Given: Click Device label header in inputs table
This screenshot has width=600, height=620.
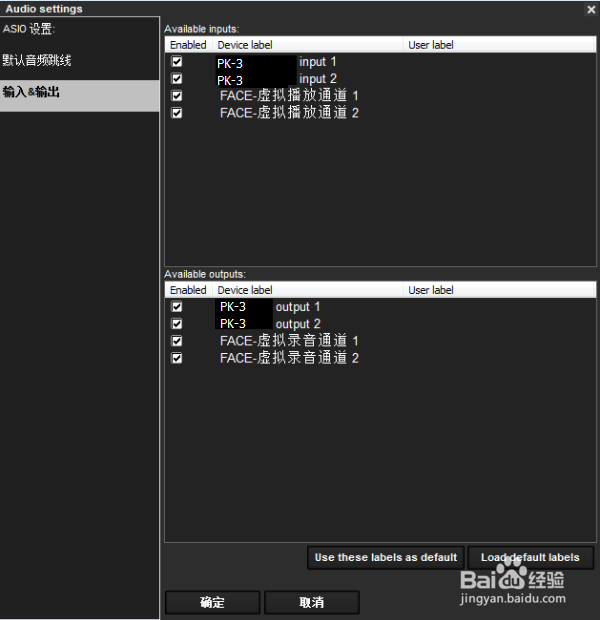Looking at the screenshot, I should coord(308,45).
